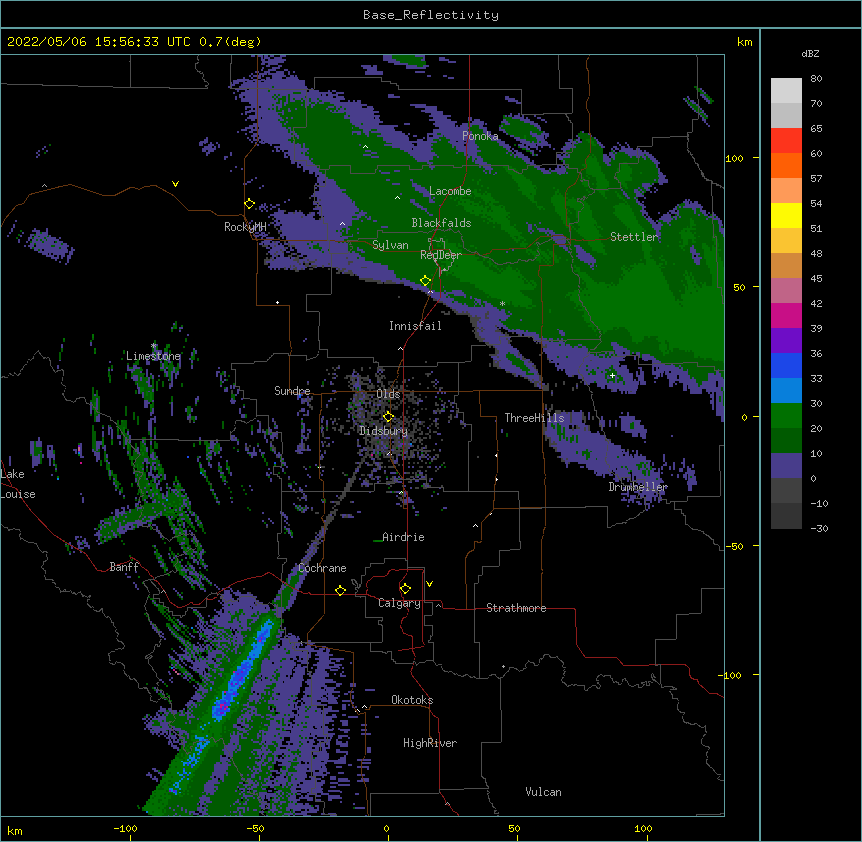Viewport: 862px width, 842px height.
Task: Click the -100 tick on horizontal axis
Action: click(125, 828)
